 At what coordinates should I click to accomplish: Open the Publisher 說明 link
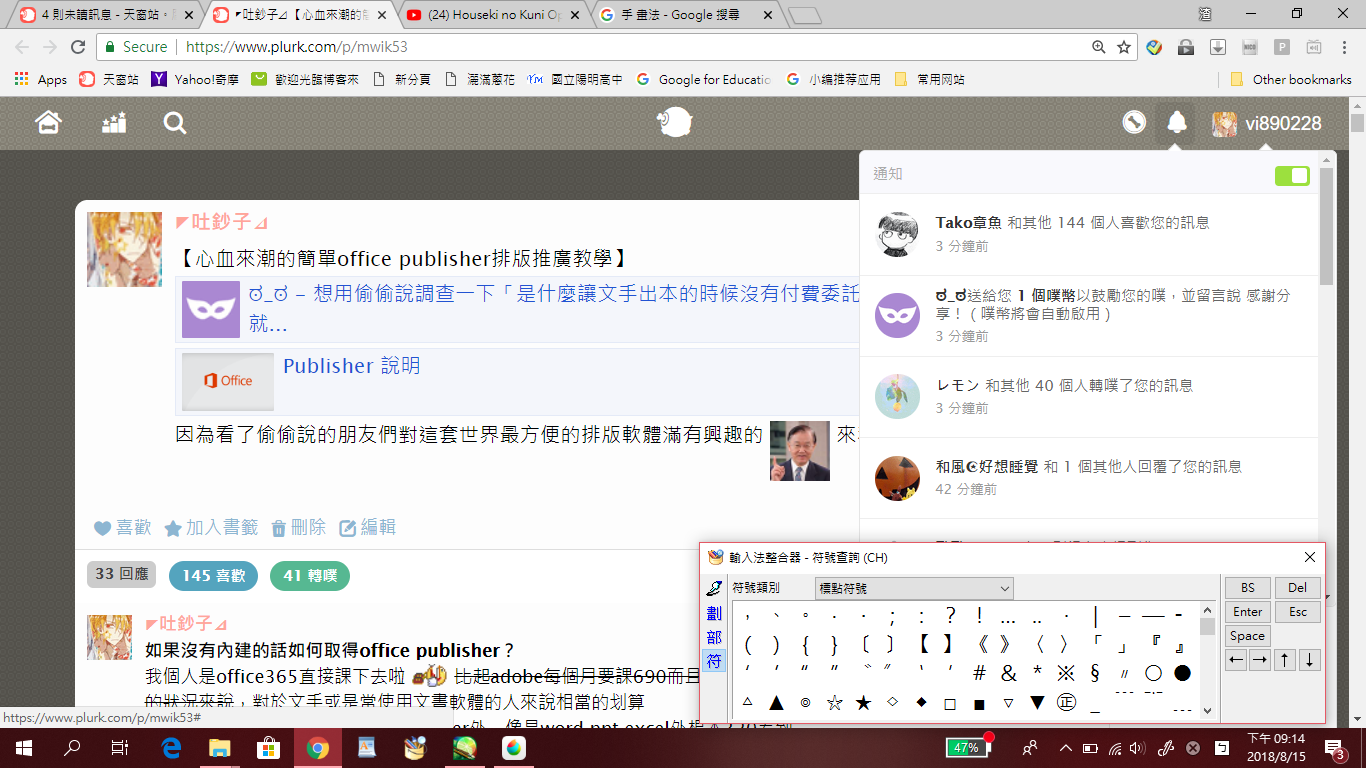click(x=351, y=366)
